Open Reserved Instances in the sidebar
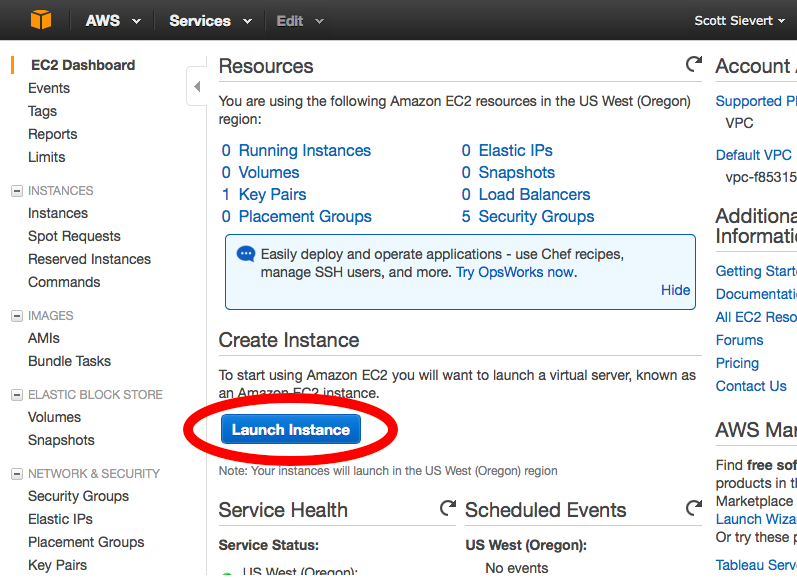This screenshot has width=797, height=578. 89,259
